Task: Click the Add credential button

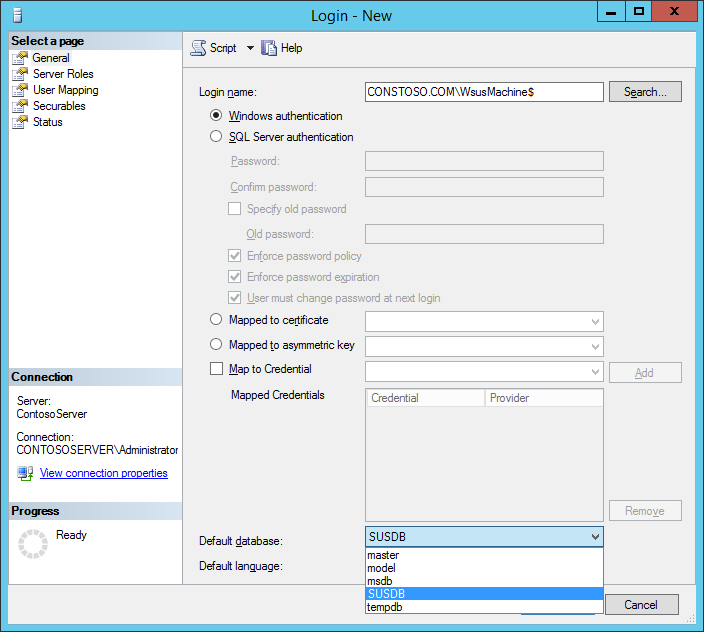Action: (645, 373)
